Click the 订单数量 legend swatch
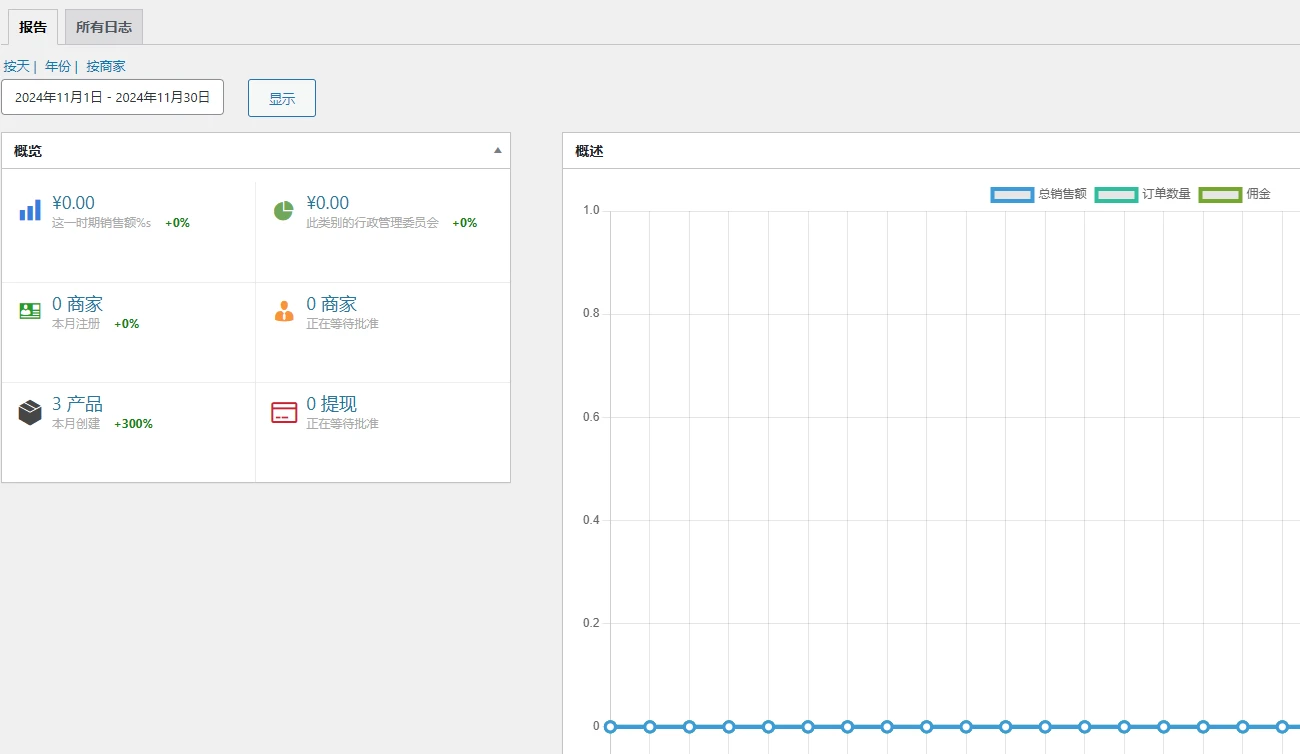This screenshot has height=754, width=1300. (x=1115, y=194)
